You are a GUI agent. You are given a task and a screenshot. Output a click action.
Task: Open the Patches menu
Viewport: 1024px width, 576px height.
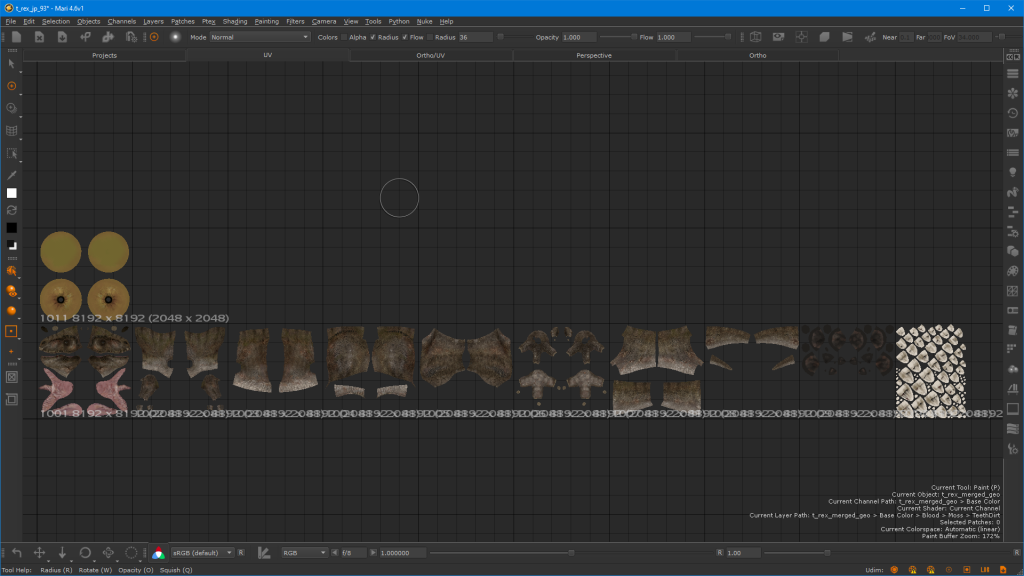(x=183, y=22)
